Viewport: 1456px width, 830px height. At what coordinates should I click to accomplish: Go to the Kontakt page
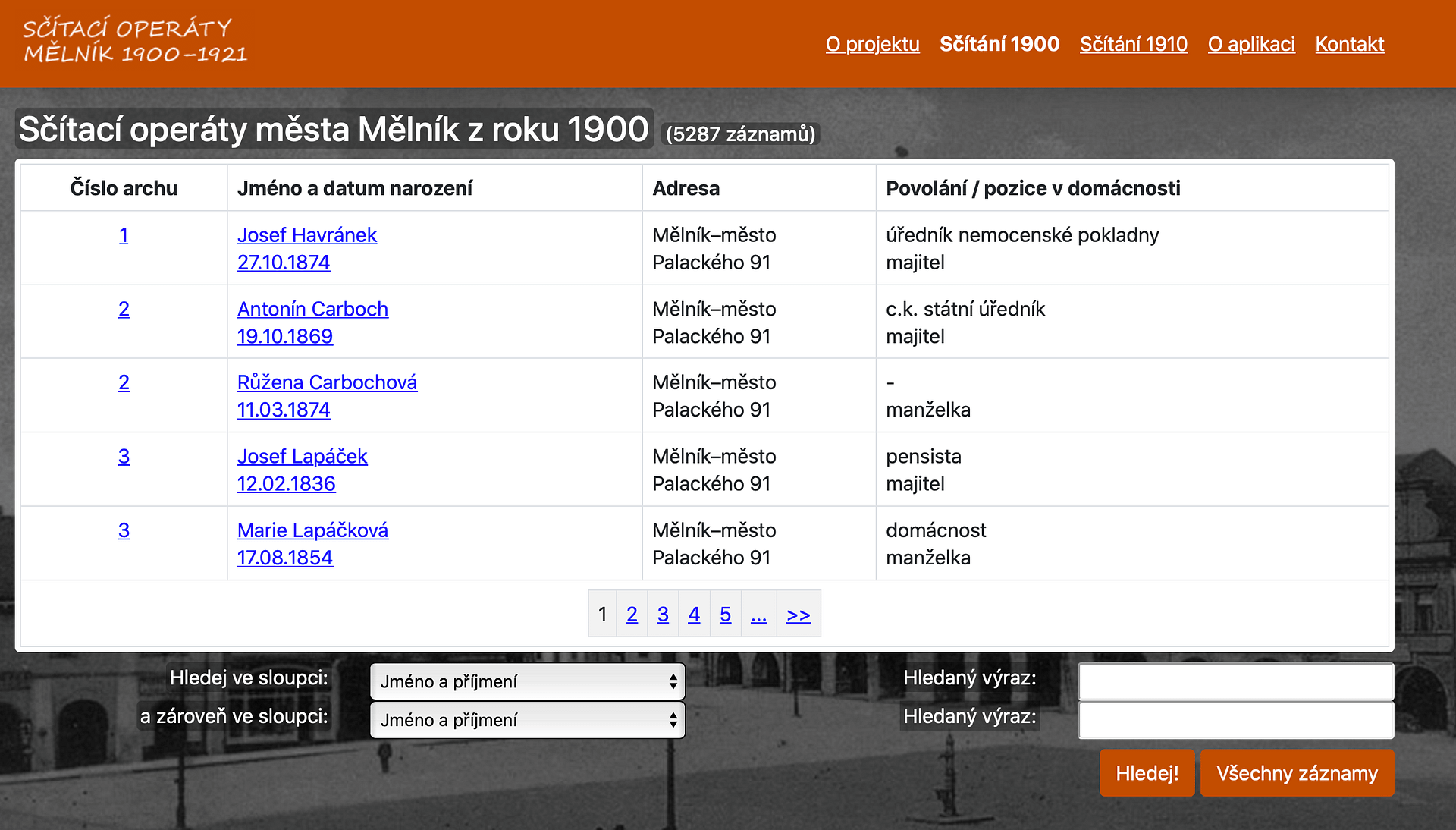coord(1350,44)
